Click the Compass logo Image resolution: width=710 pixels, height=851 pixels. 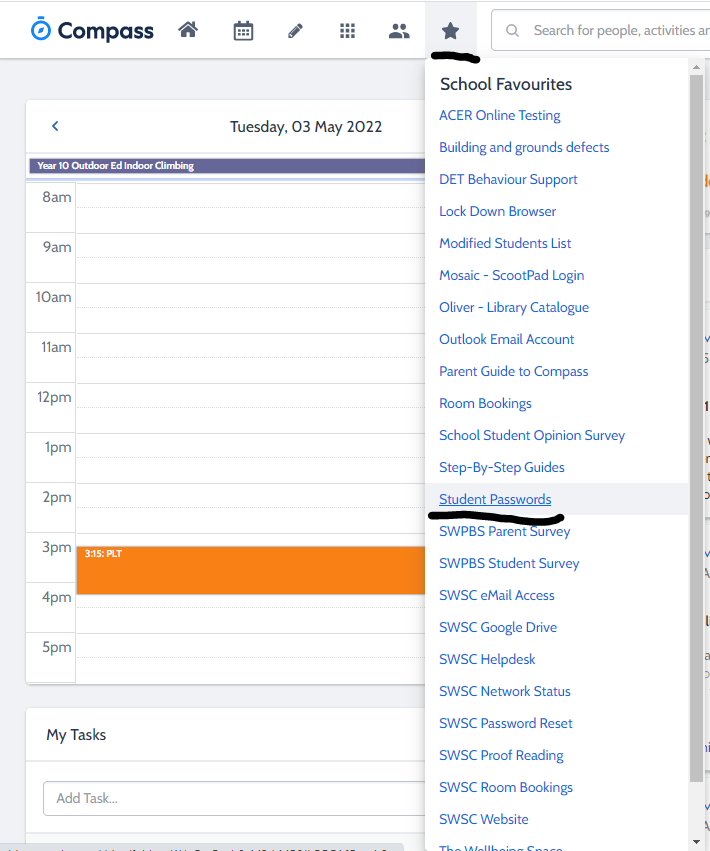(92, 30)
